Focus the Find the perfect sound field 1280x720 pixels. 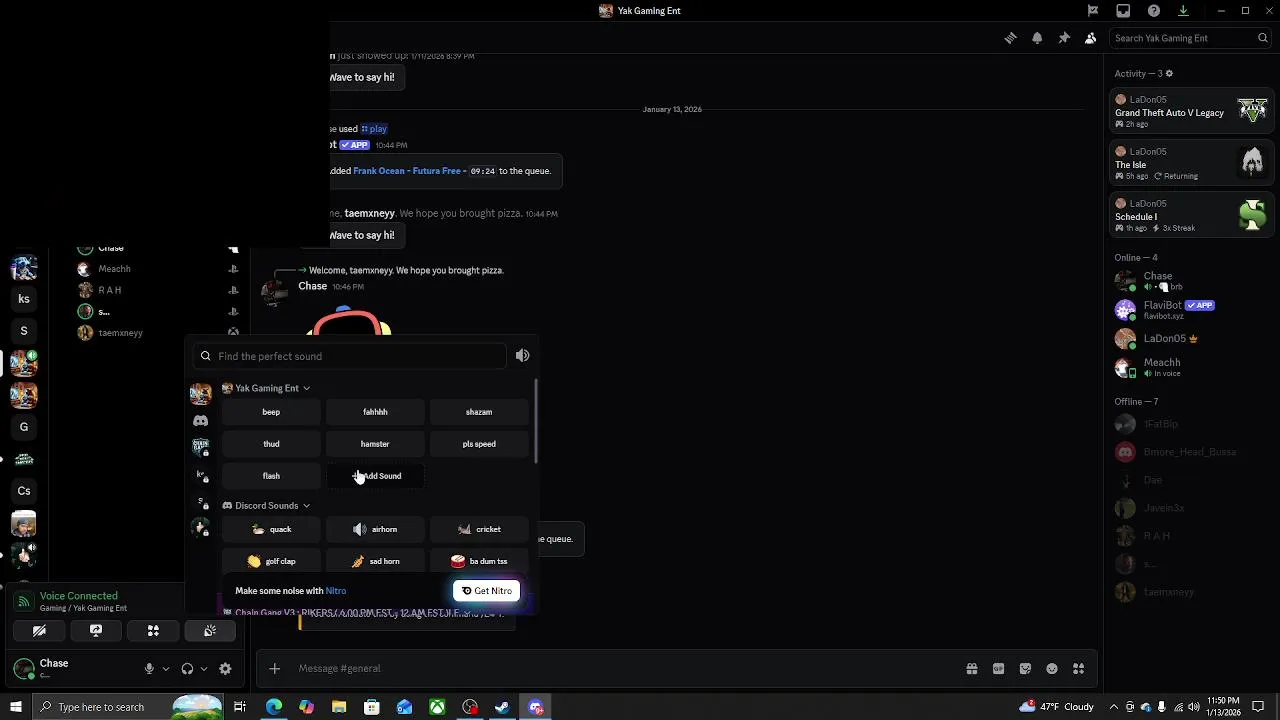point(351,356)
